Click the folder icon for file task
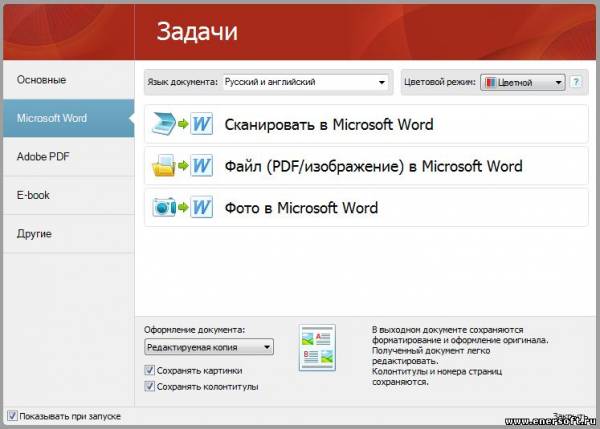Screen dimensions: 600x429 164,166
